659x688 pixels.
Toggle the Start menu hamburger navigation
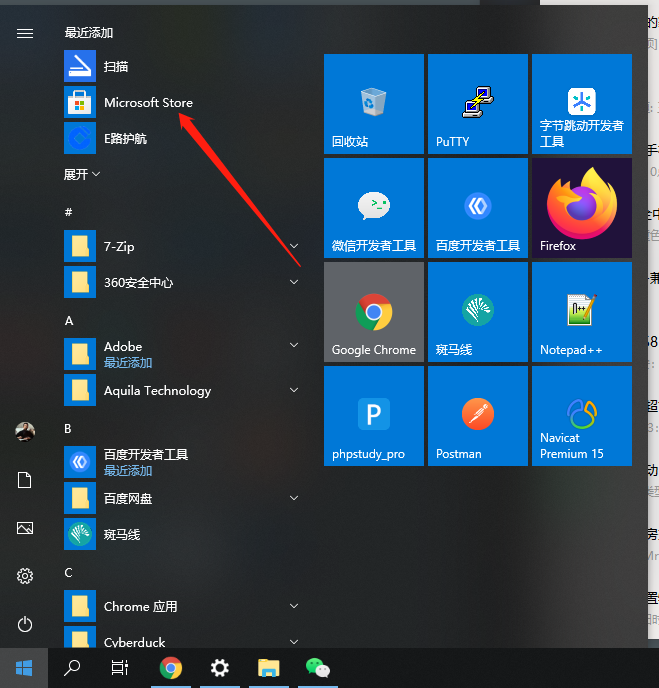(25, 33)
